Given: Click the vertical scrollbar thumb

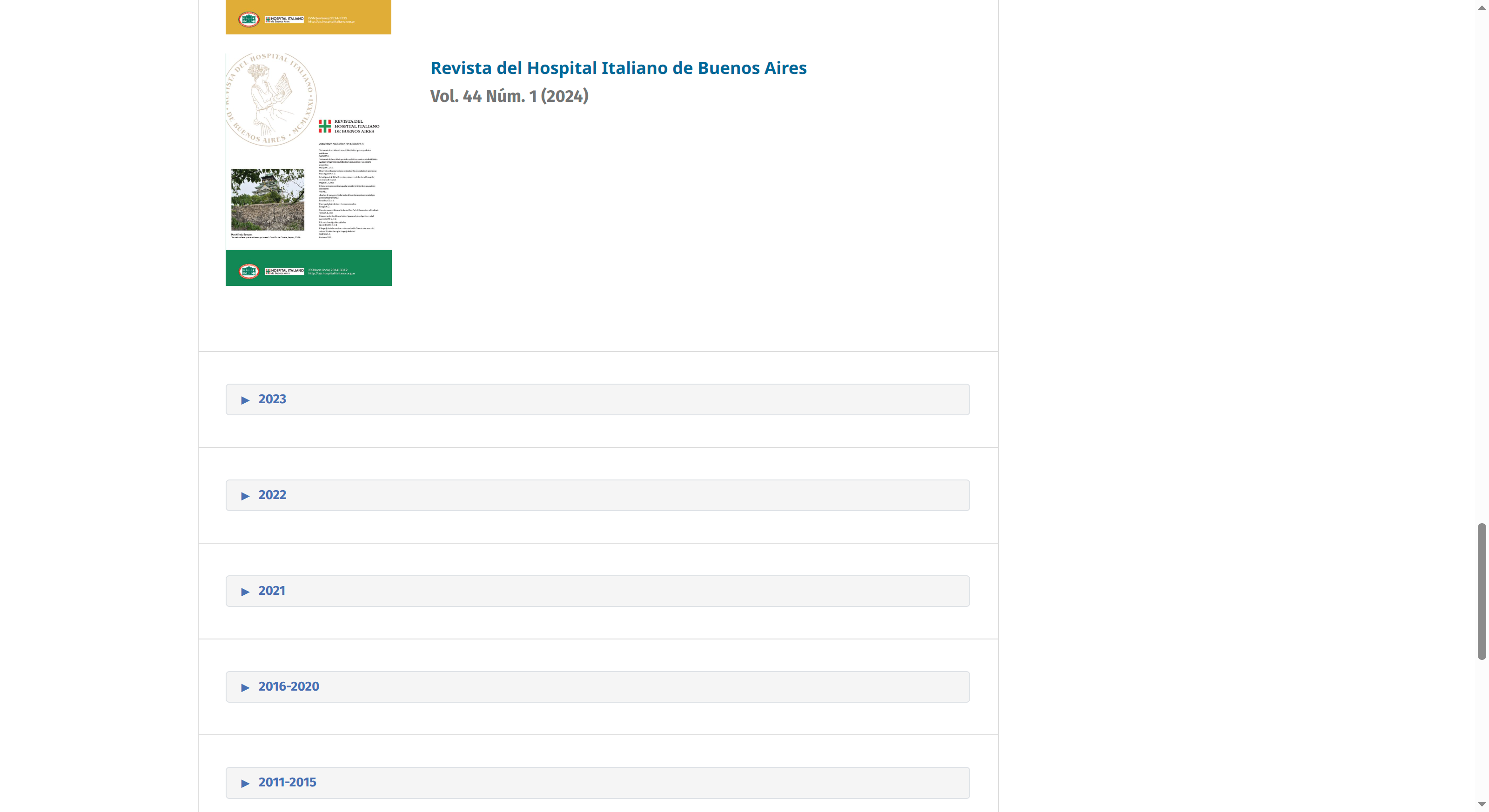Looking at the screenshot, I should click(1482, 591).
